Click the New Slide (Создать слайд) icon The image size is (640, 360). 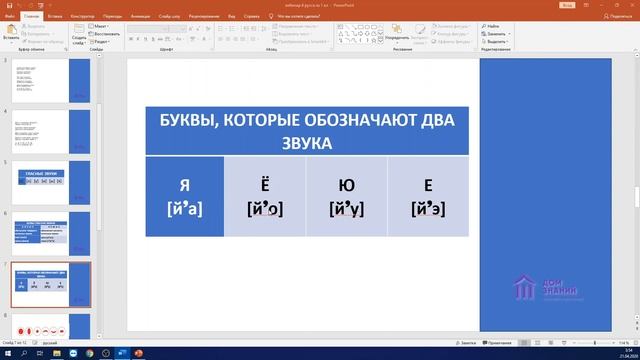tap(79, 29)
